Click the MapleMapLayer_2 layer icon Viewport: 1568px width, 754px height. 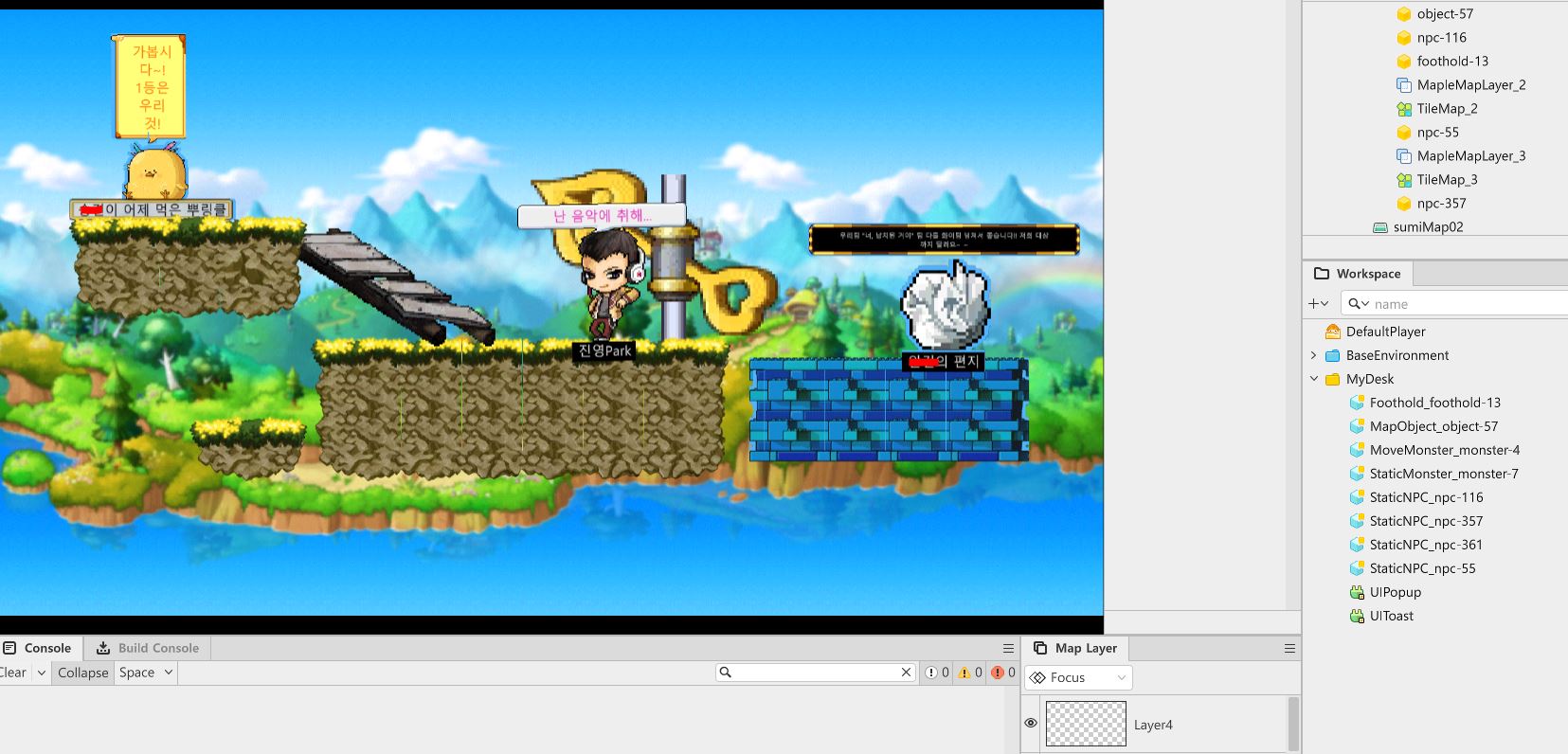[1404, 85]
